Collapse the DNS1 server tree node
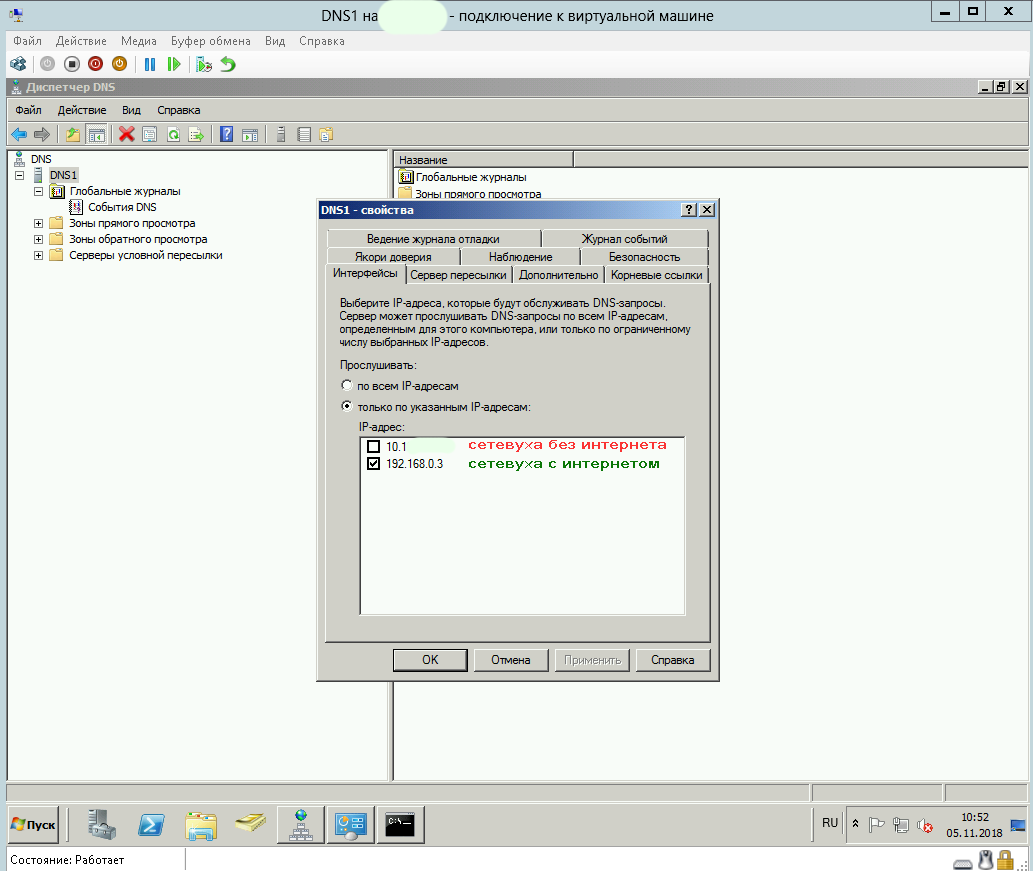Image resolution: width=1033 pixels, height=871 pixels. tap(20, 175)
